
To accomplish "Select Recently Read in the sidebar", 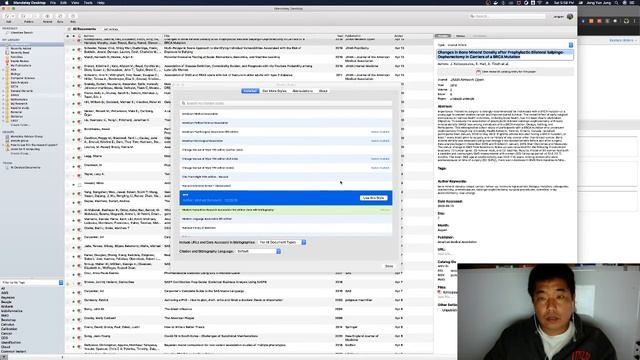I will click(20, 53).
